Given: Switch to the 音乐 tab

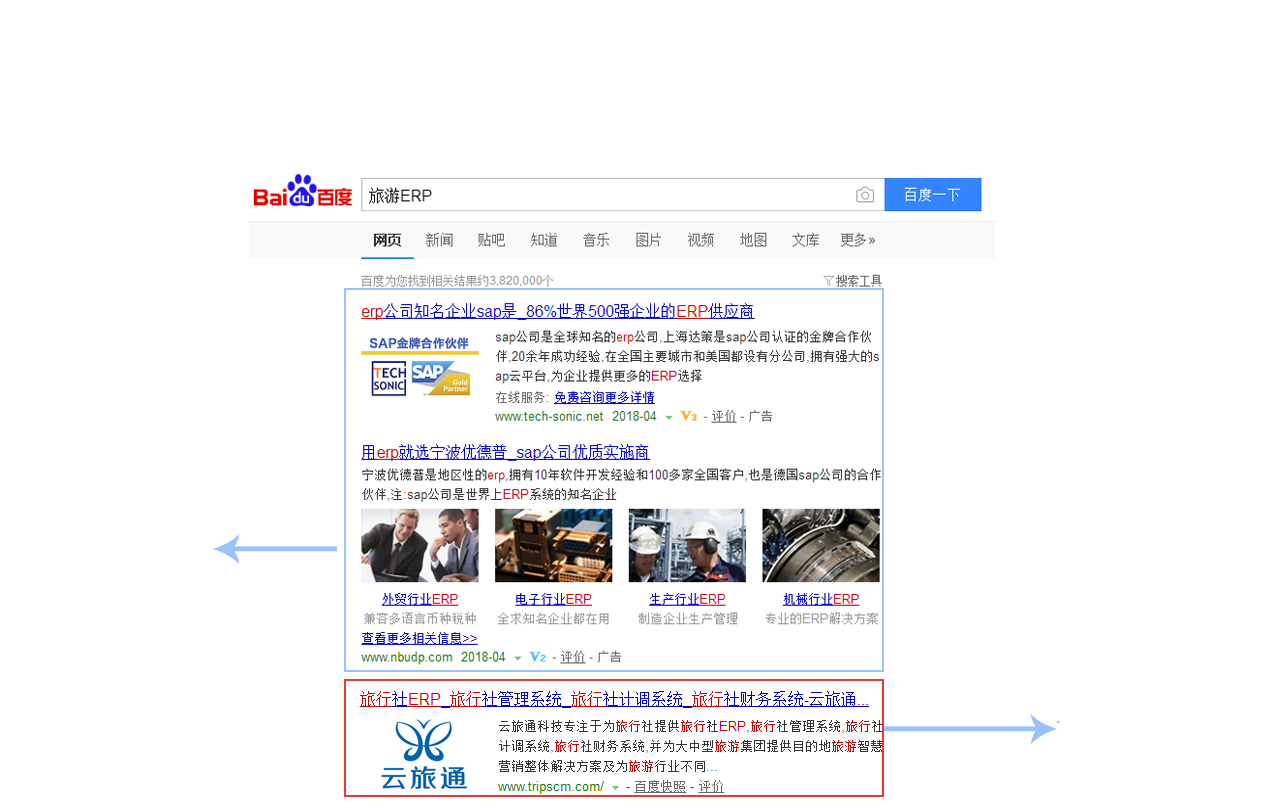Looking at the screenshot, I should pyautogui.click(x=596, y=240).
